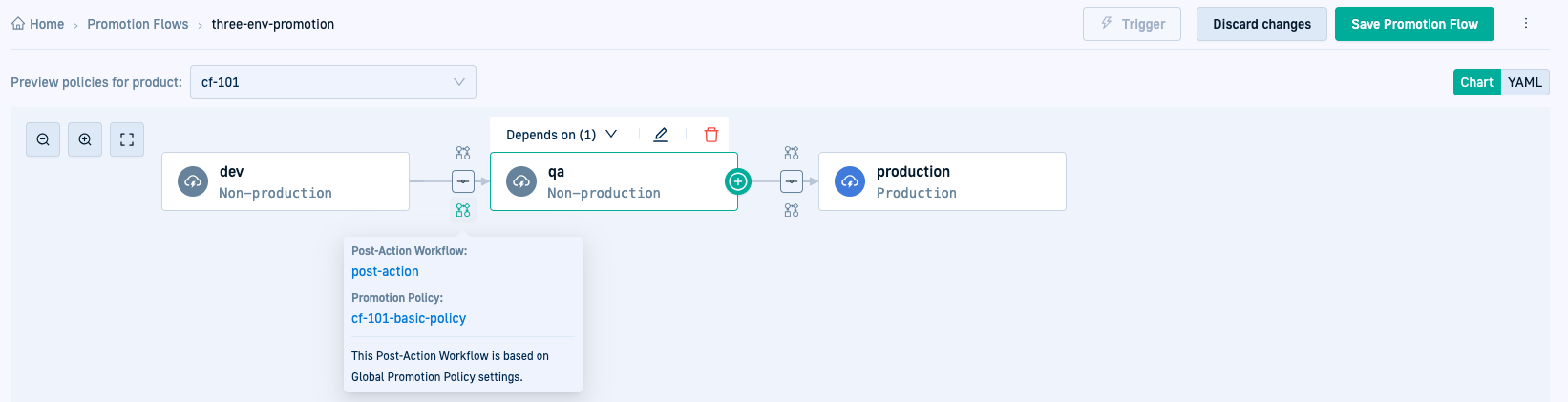Switch to Chart view
This screenshot has height=402, width=1568.
1476,82
